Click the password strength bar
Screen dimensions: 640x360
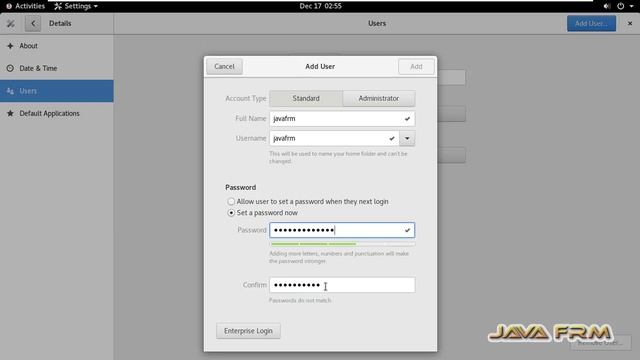342,244
